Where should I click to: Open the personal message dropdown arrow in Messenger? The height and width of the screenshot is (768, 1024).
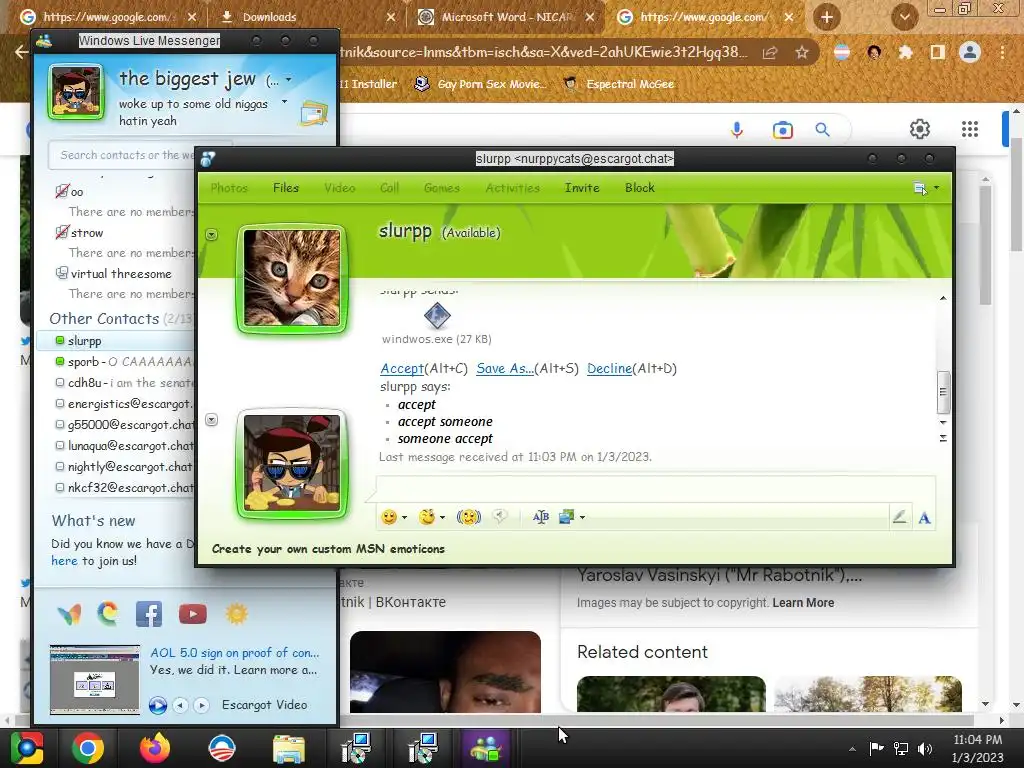tap(284, 102)
